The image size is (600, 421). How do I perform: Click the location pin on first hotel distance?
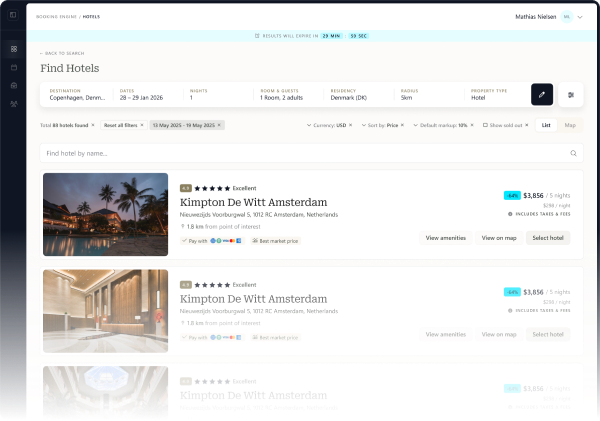pyautogui.click(x=183, y=227)
